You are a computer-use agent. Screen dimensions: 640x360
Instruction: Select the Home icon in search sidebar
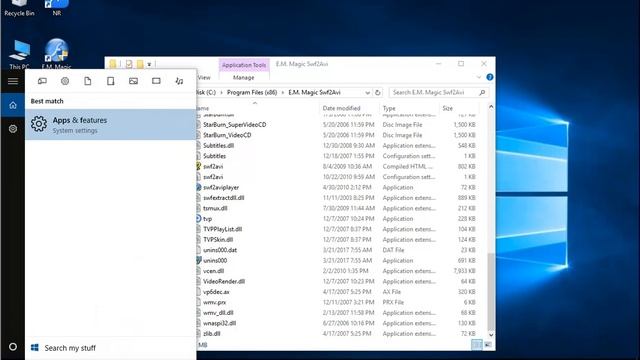click(13, 105)
